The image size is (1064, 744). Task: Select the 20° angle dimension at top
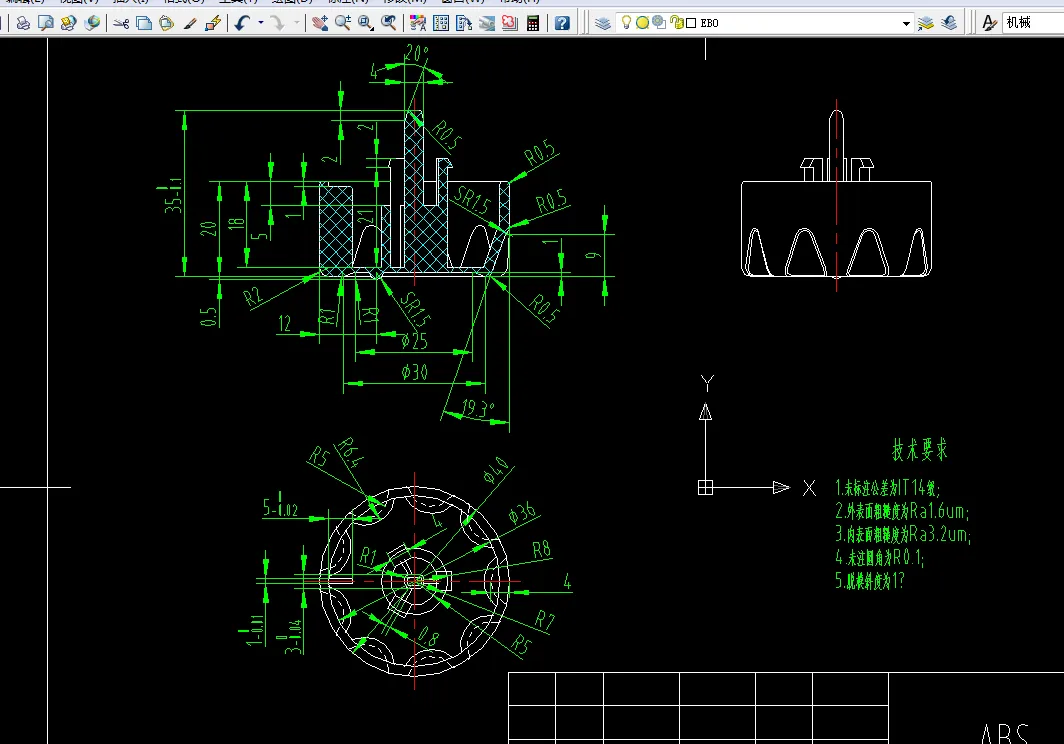coord(417,53)
